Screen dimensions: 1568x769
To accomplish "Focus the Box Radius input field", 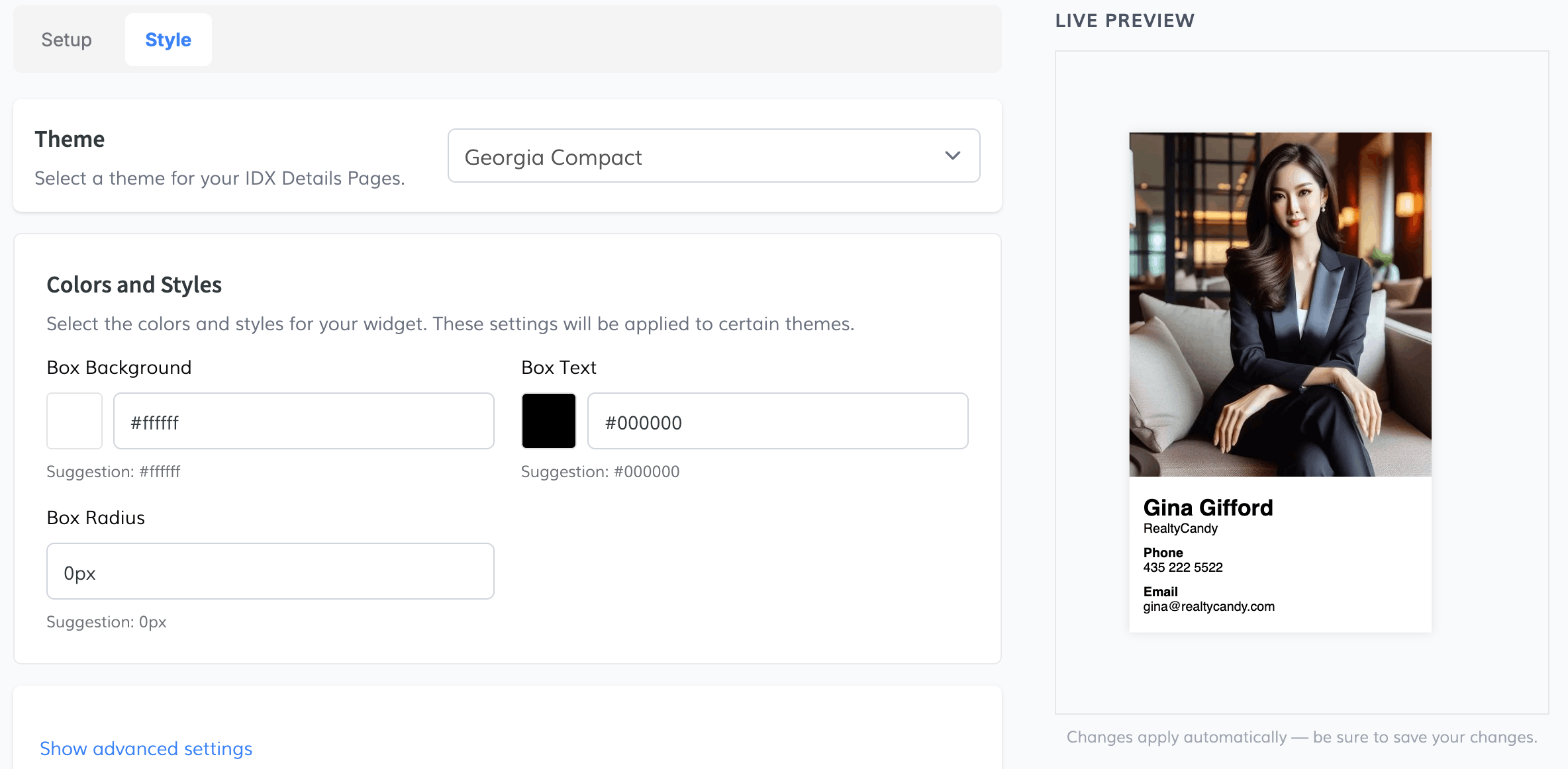I will pos(270,571).
